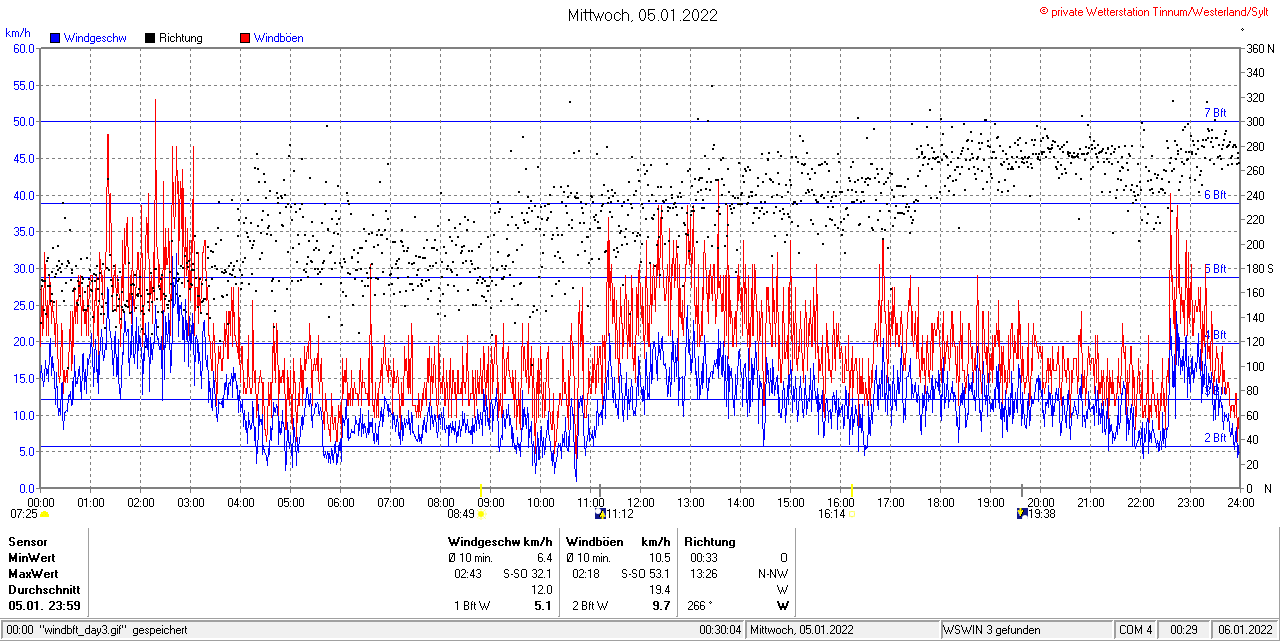Viewport: 1280px width, 641px height.
Task: Click the 5 Bft level label
Action: click(x=1215, y=269)
